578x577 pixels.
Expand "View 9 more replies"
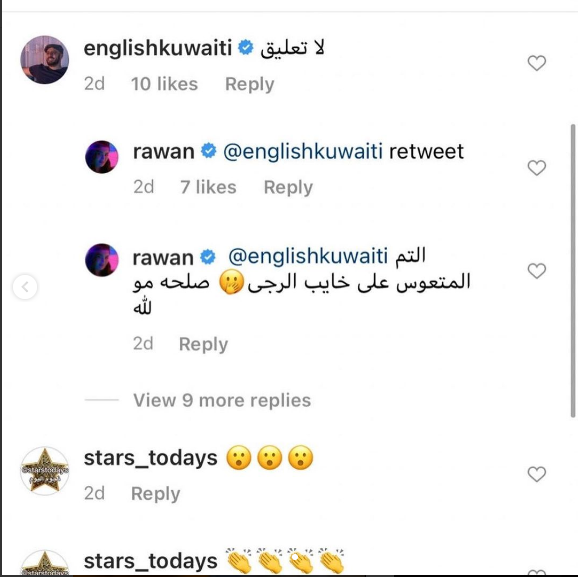[222, 400]
